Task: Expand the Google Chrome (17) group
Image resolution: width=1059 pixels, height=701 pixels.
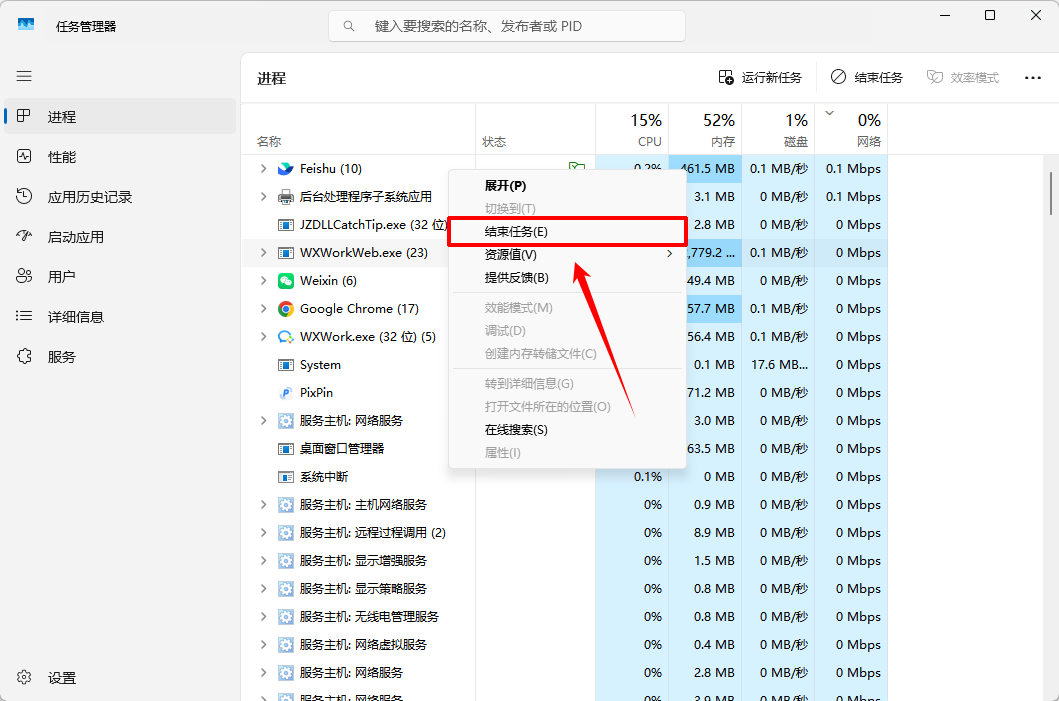Action: [x=263, y=309]
